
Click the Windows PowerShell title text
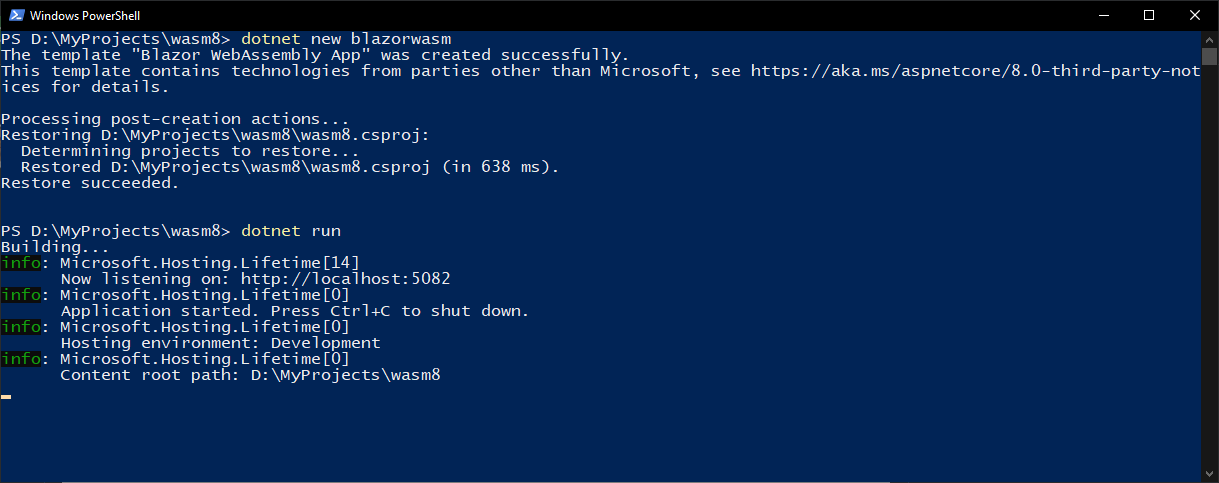click(84, 16)
